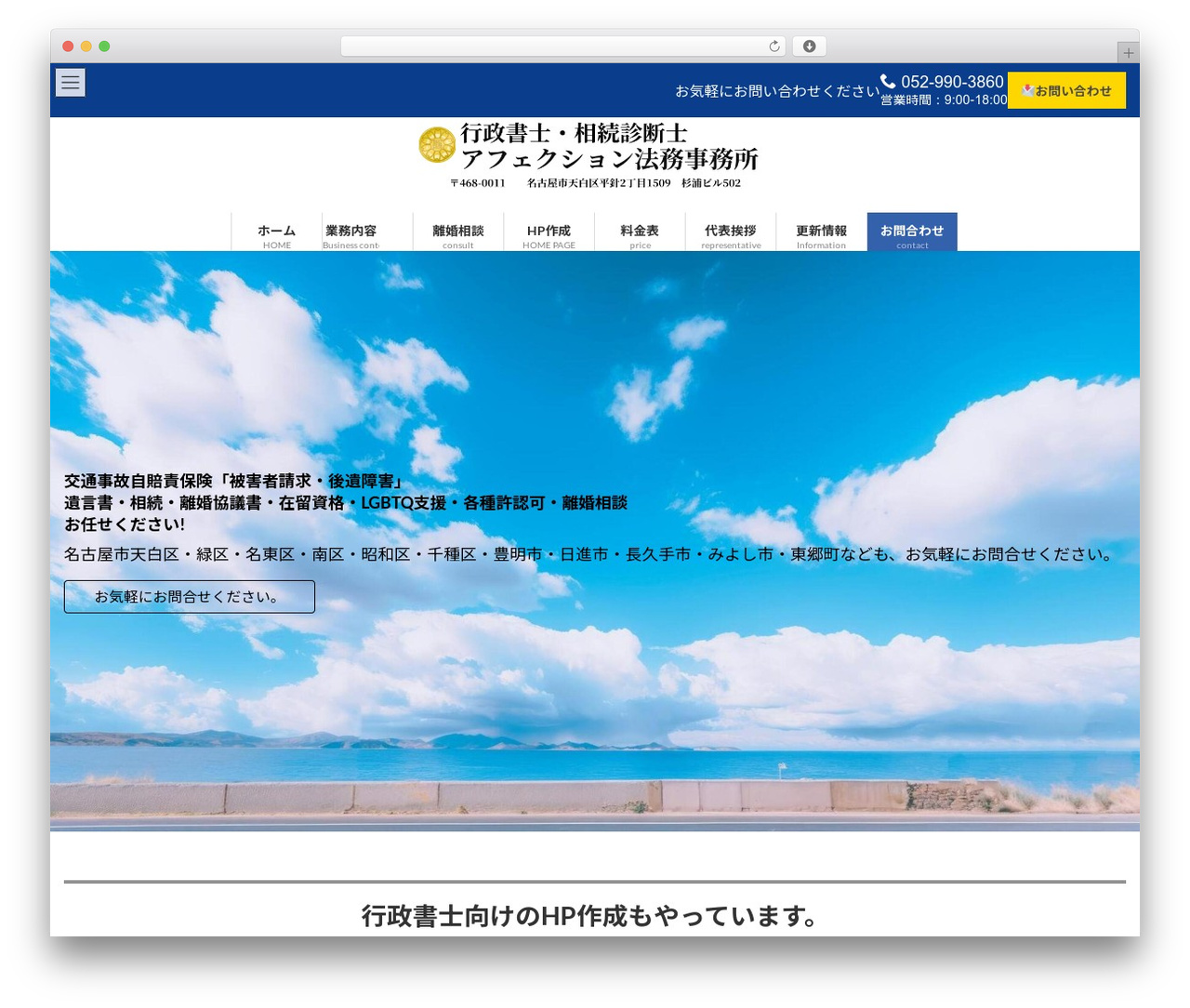This screenshot has height=1008, width=1190.
Task: Open a new tab with plus button
Action: click(x=1128, y=53)
